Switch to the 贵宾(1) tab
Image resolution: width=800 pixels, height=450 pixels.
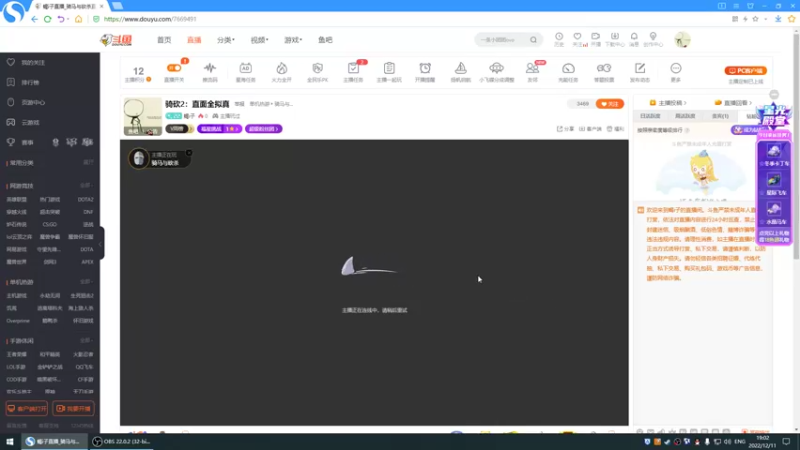point(720,116)
